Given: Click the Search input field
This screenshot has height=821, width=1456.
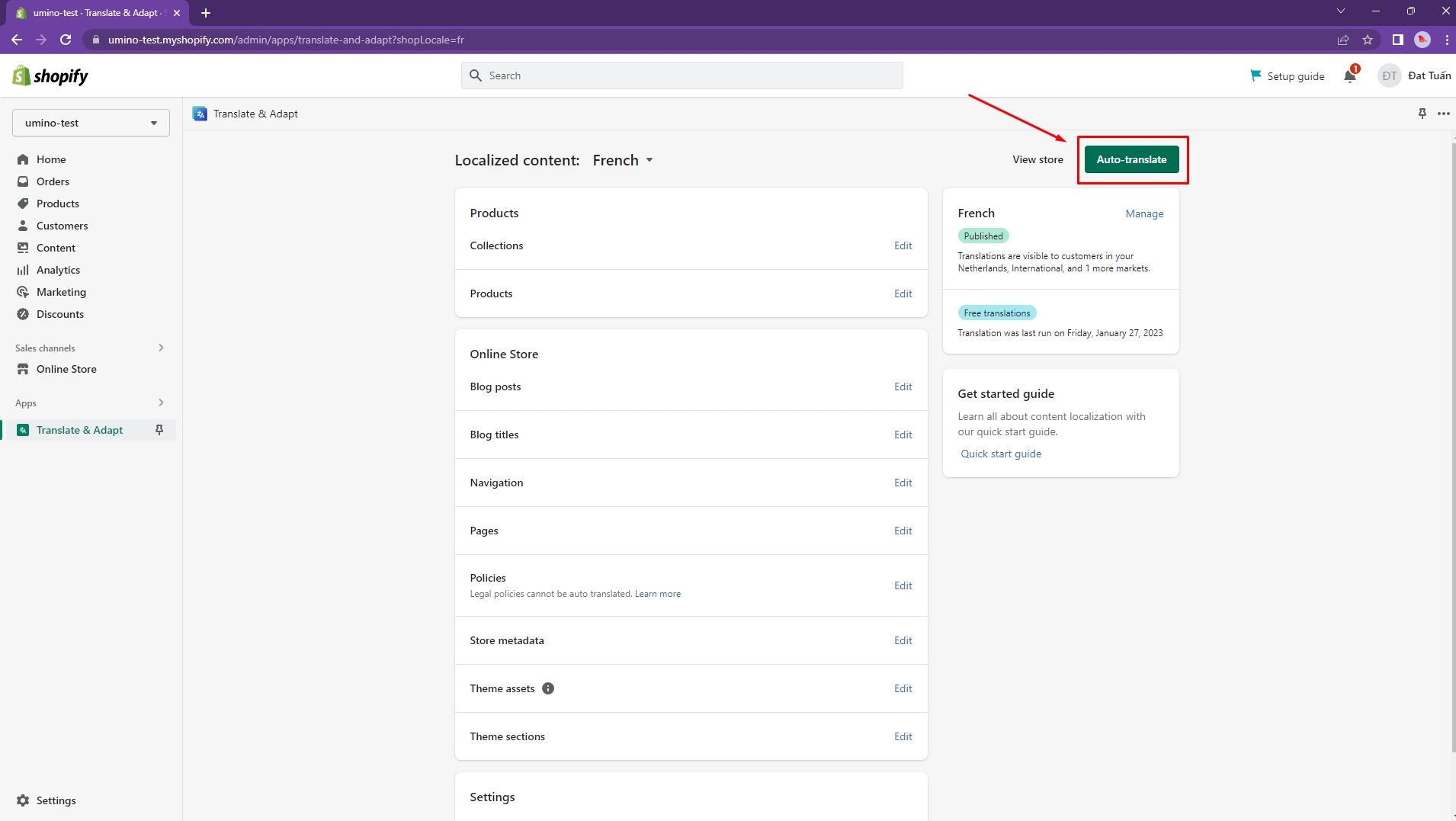Looking at the screenshot, I should 682,75.
